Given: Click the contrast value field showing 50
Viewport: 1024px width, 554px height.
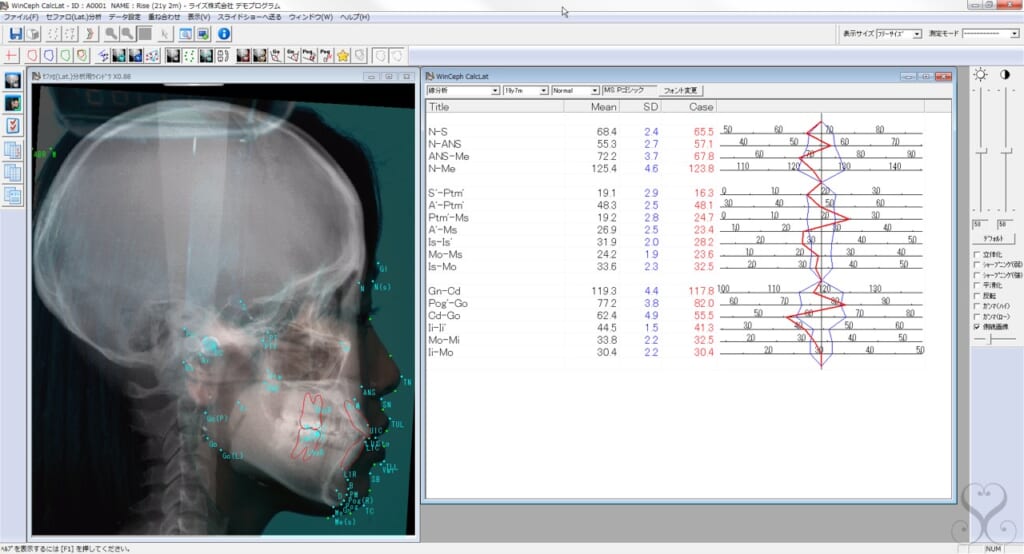Looking at the screenshot, I should click(x=1004, y=225).
